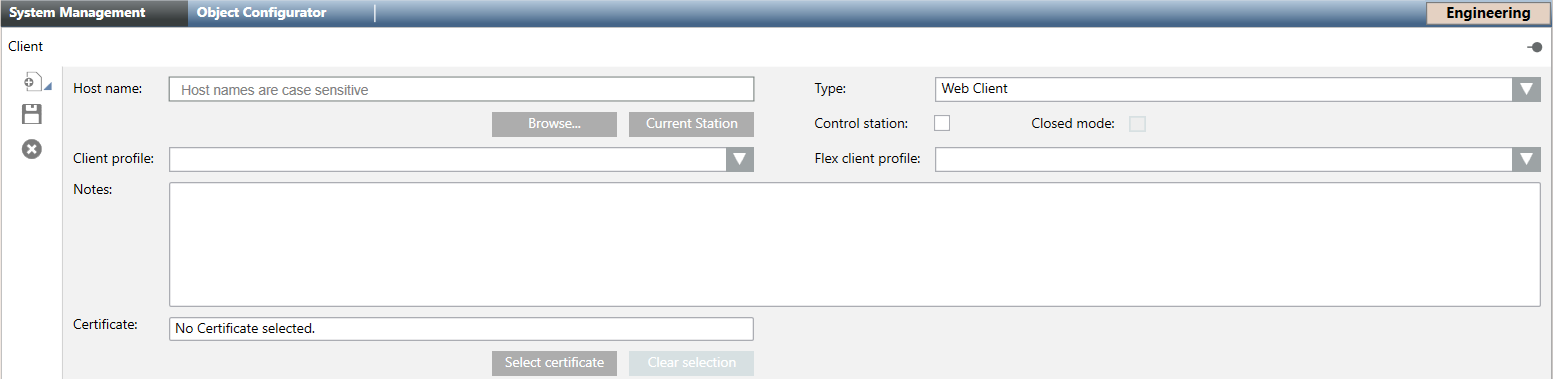Click the New client icon
The height and width of the screenshot is (379, 1553).
coord(30,82)
